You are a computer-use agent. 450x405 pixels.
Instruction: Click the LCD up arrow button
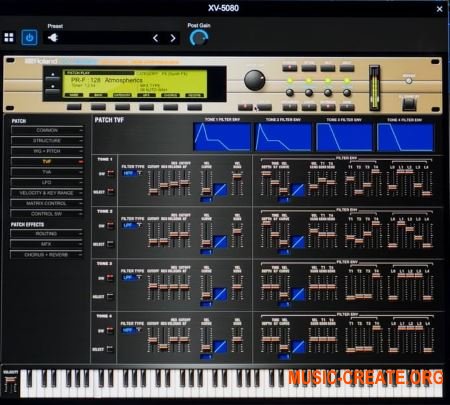pyautogui.click(x=53, y=76)
